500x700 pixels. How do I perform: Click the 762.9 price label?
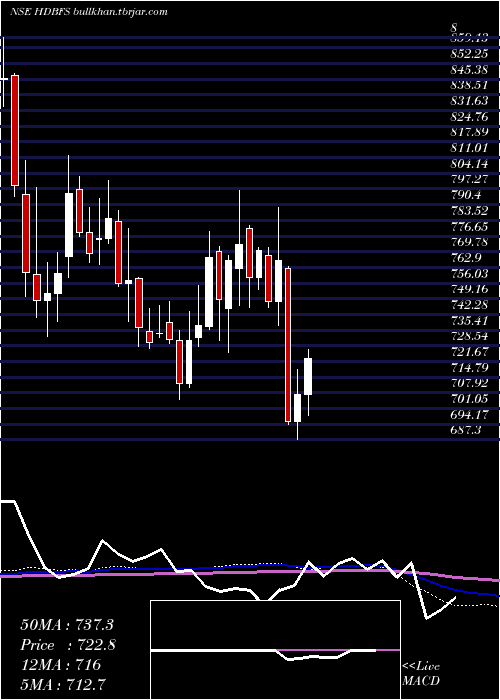point(466,258)
